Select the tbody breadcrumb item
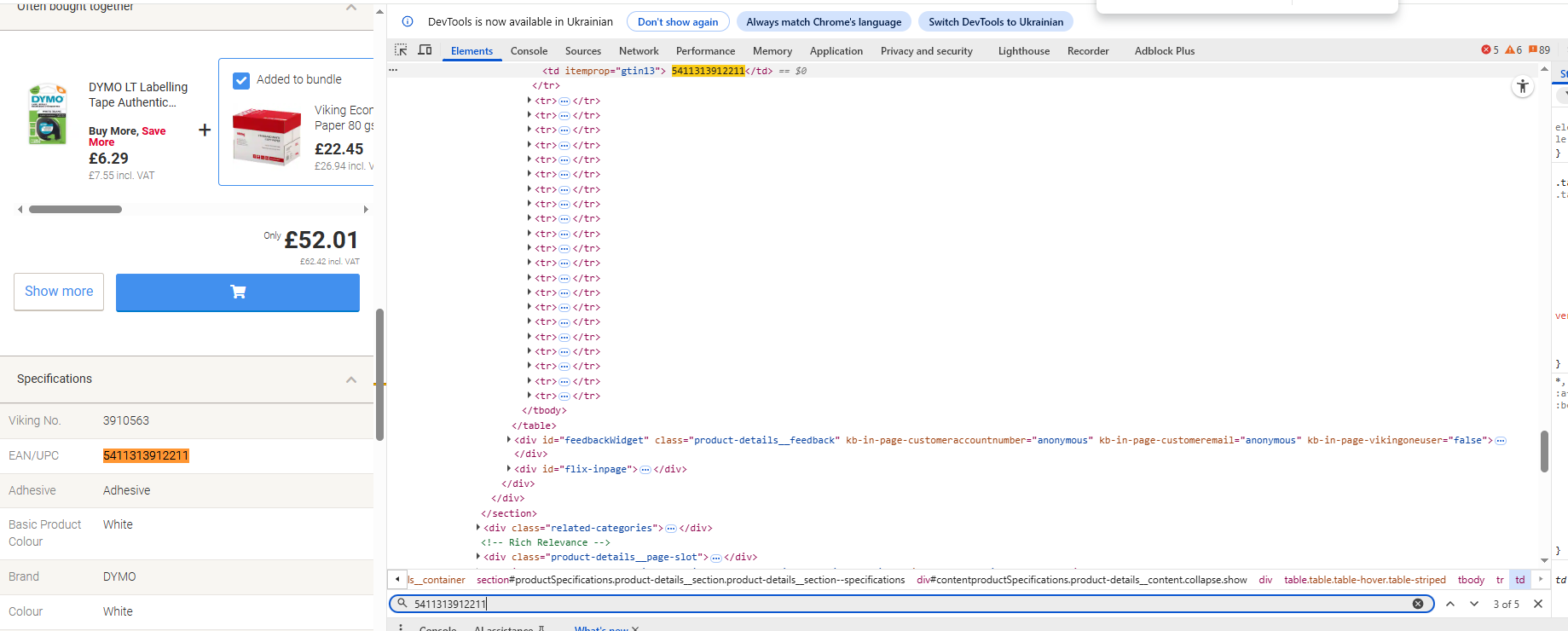1568x631 pixels. pos(1471,580)
